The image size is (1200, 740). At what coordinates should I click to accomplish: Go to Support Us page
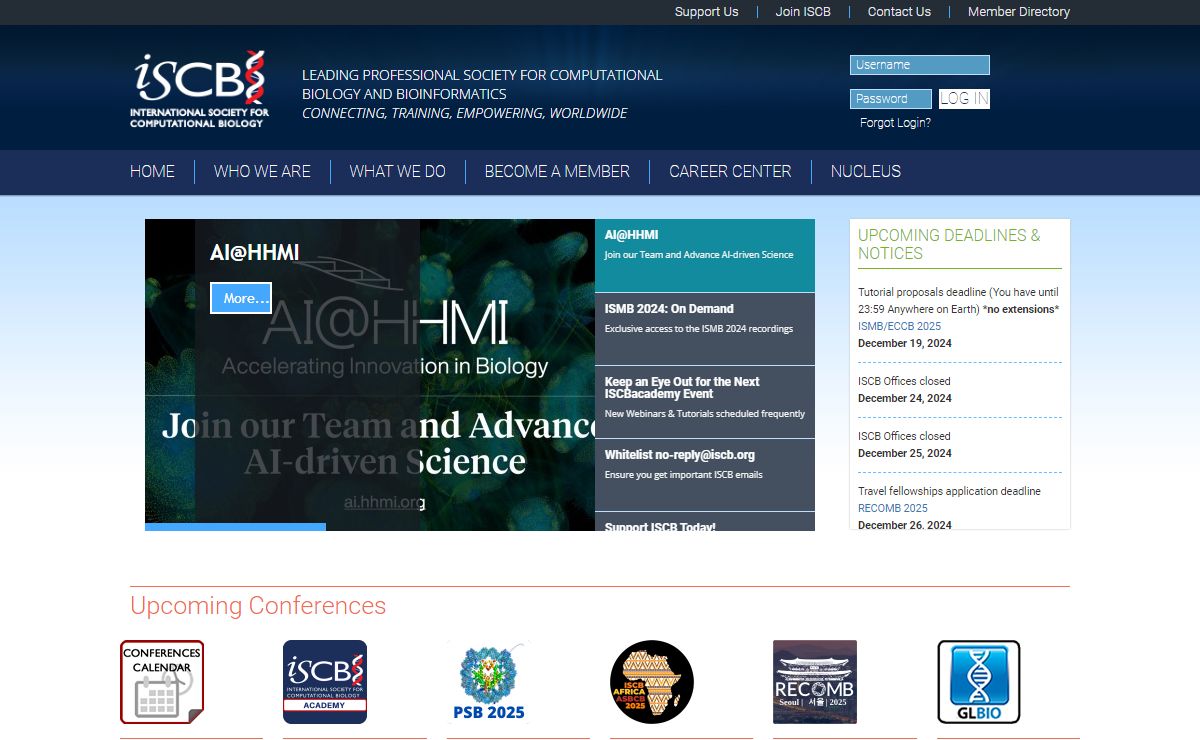point(706,12)
